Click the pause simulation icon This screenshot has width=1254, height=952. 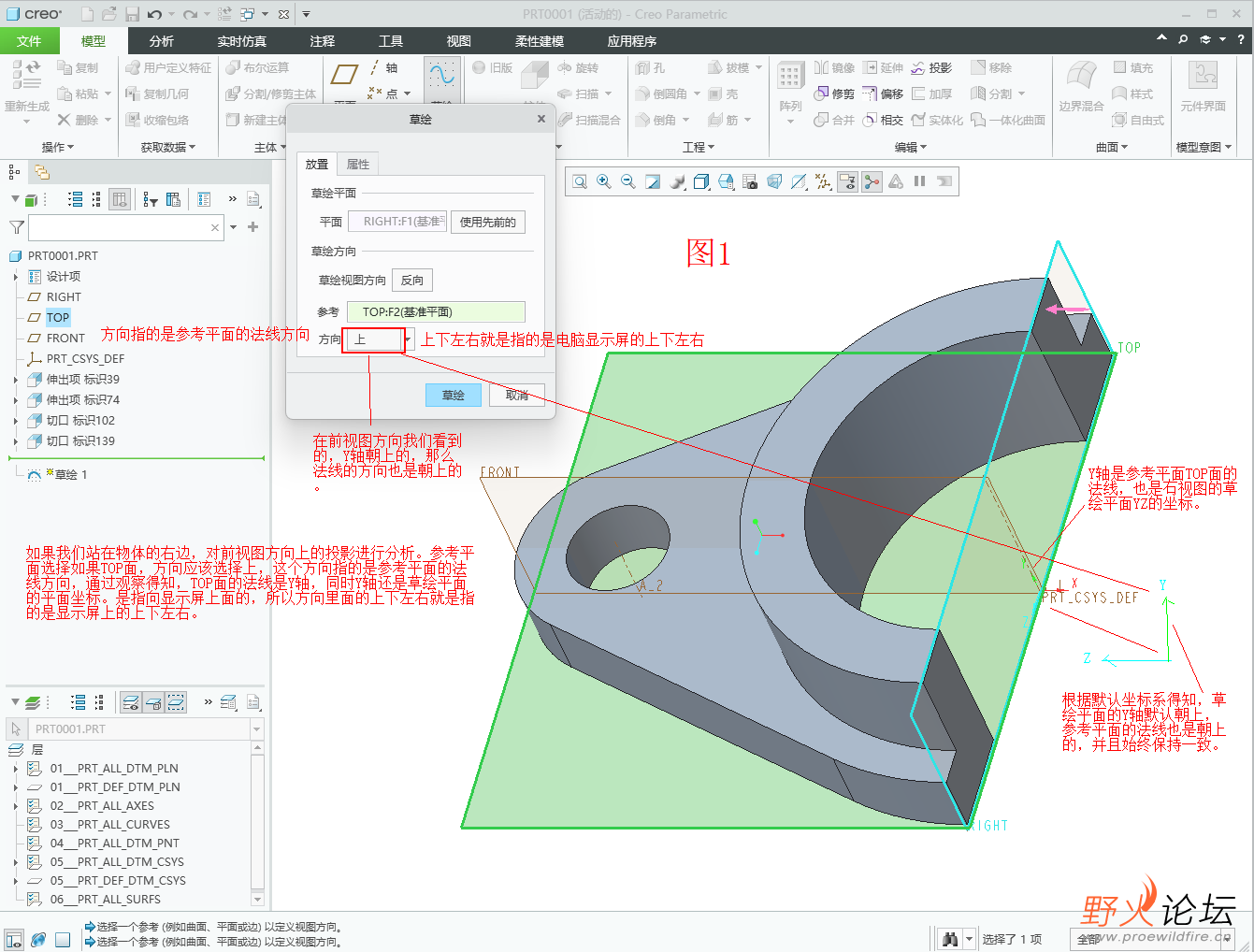[920, 181]
